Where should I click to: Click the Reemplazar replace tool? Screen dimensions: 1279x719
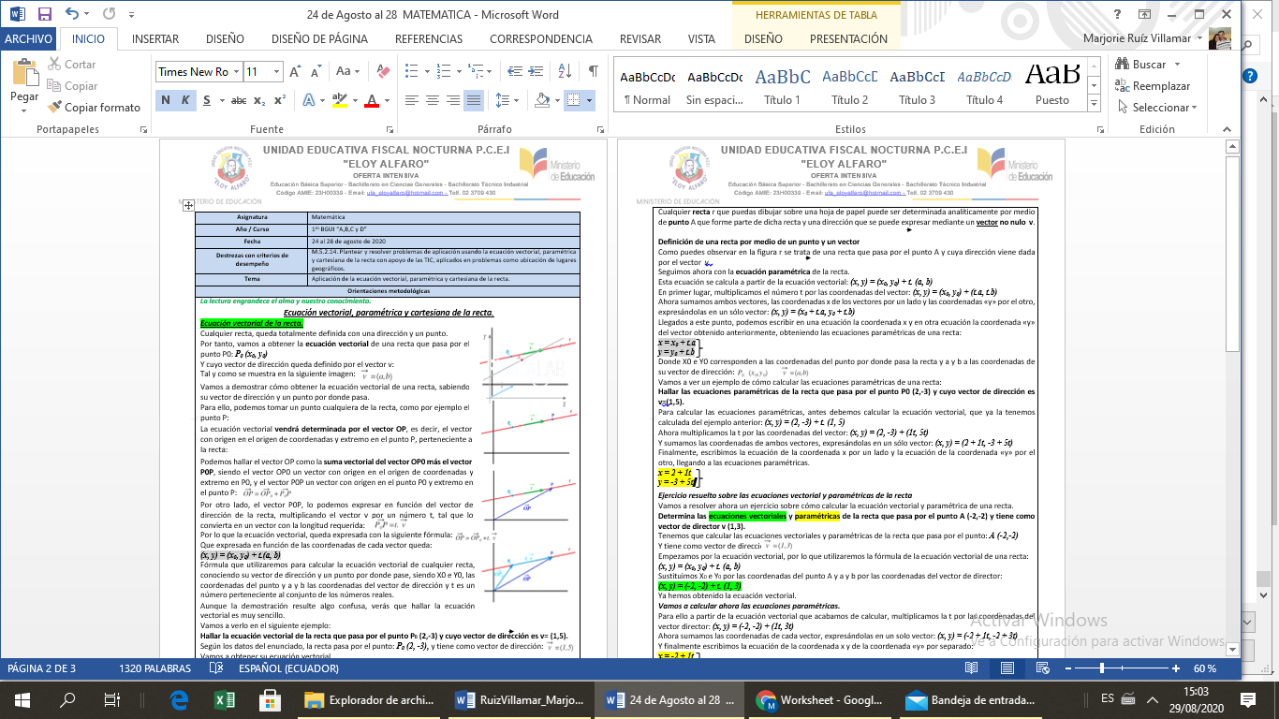(x=1153, y=86)
